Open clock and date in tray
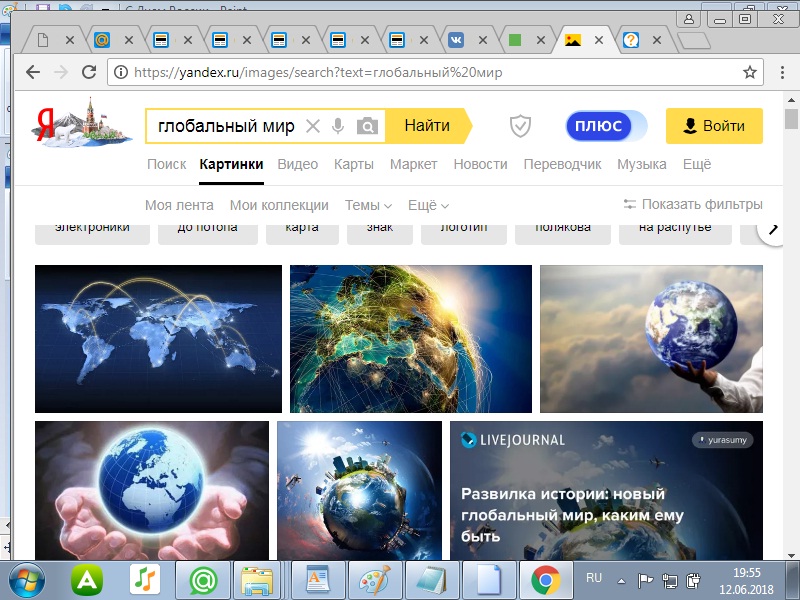Viewport: 800px width, 600px height. (746, 581)
